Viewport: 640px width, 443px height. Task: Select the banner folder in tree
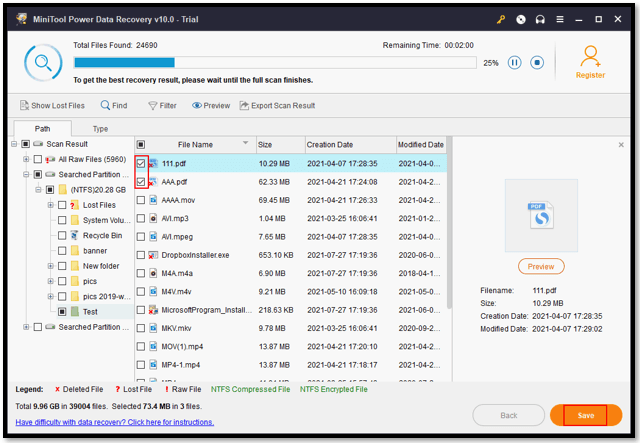point(95,251)
